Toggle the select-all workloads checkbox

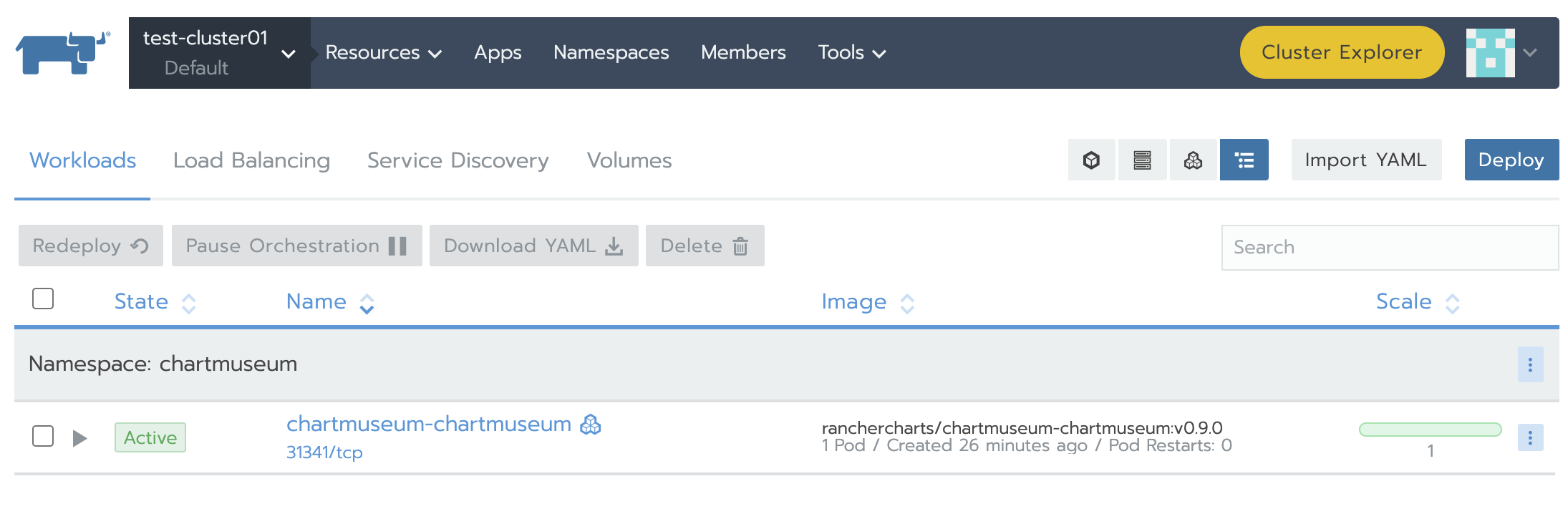click(x=43, y=299)
